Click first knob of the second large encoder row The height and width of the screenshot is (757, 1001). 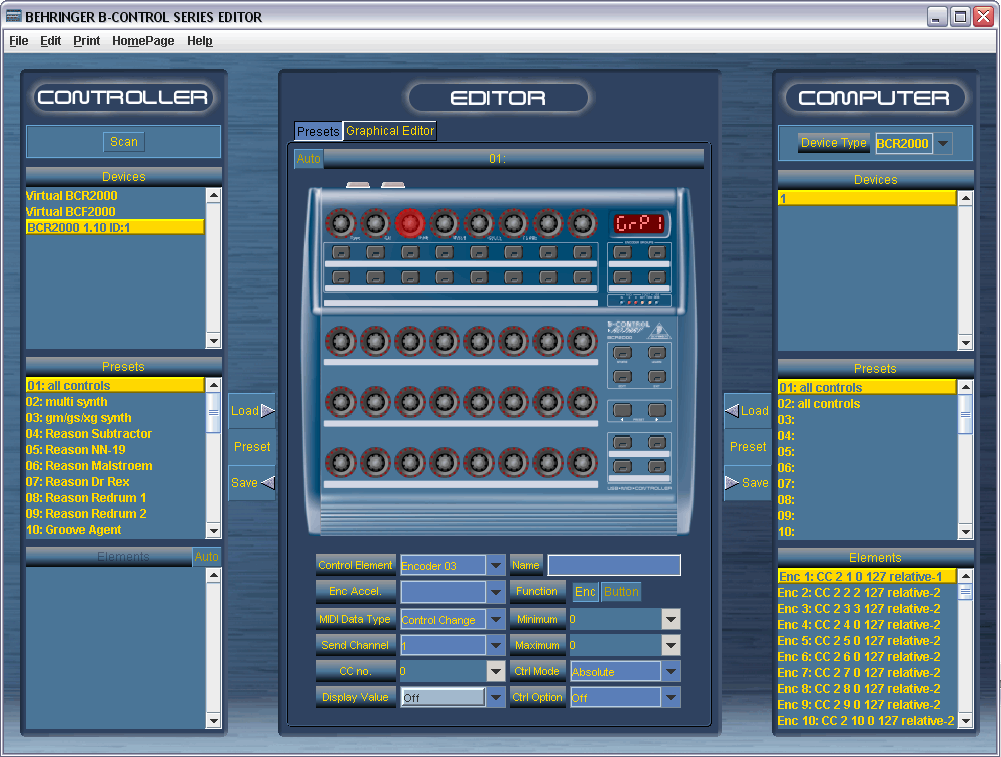340,402
